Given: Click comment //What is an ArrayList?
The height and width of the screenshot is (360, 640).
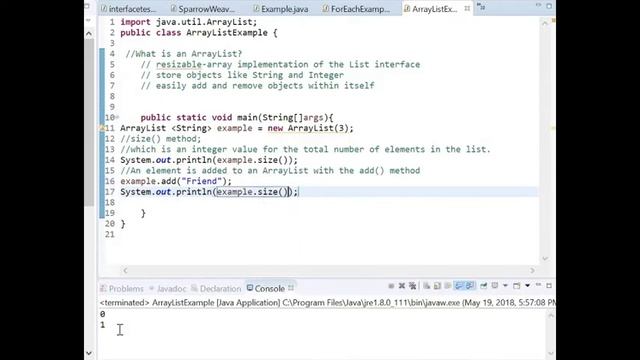Looking at the screenshot, I should coord(184,54).
